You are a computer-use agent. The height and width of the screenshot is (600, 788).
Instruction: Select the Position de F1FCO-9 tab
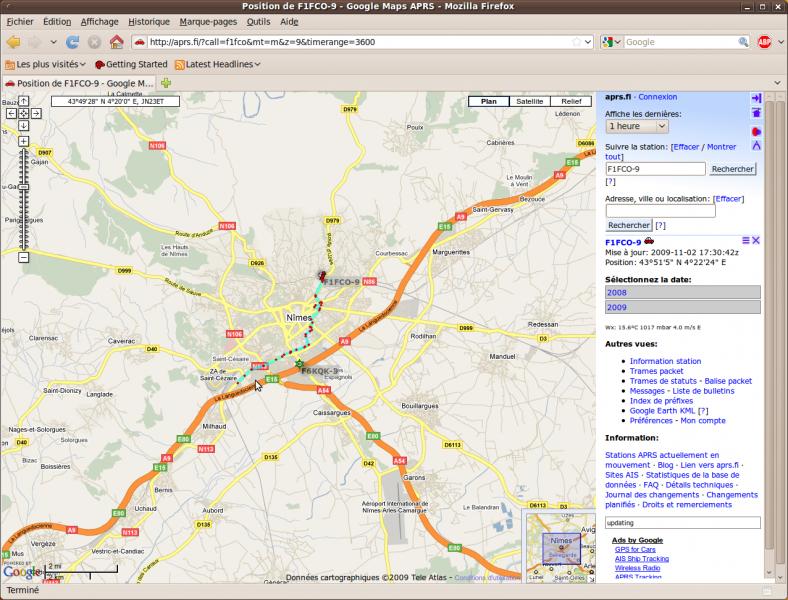79,83
